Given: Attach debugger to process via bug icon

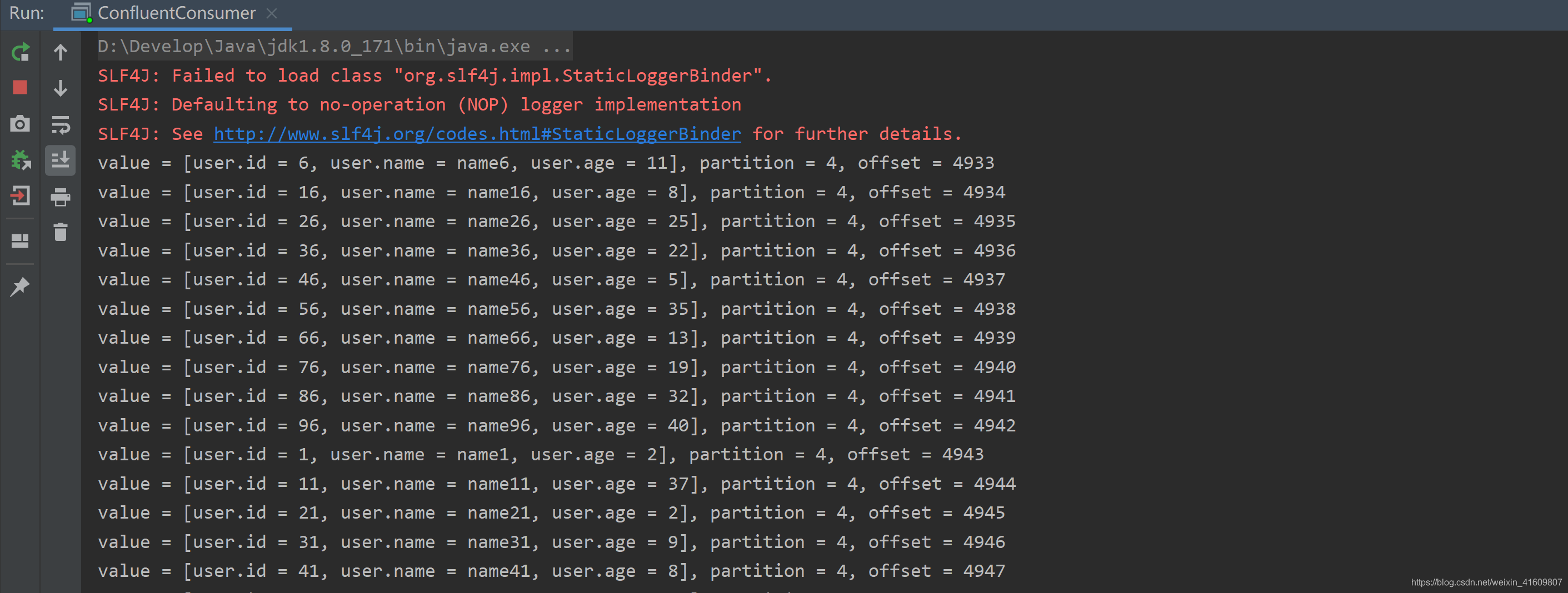Looking at the screenshot, I should pos(20,160).
